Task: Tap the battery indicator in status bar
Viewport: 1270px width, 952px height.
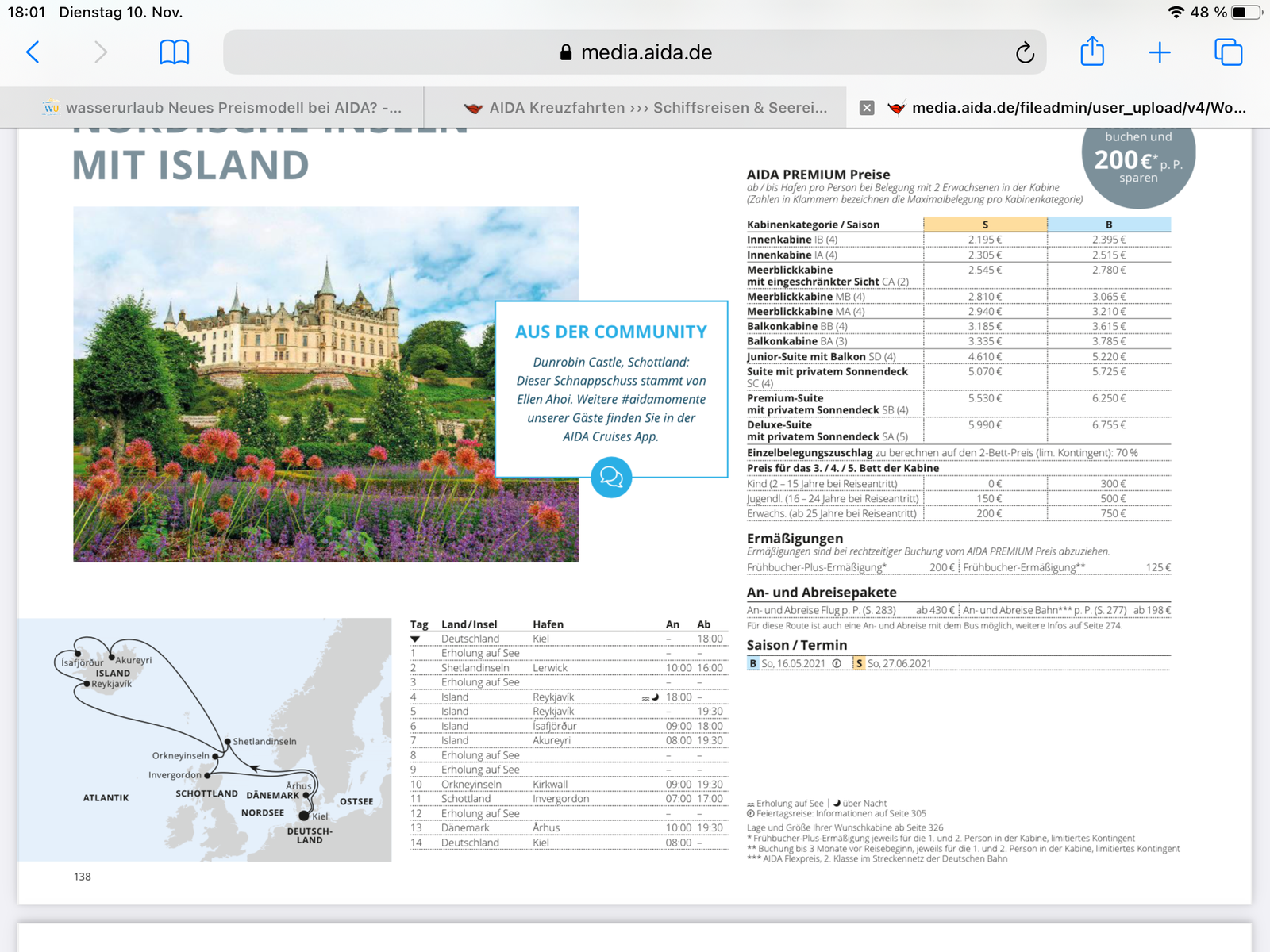Action: click(x=1245, y=12)
